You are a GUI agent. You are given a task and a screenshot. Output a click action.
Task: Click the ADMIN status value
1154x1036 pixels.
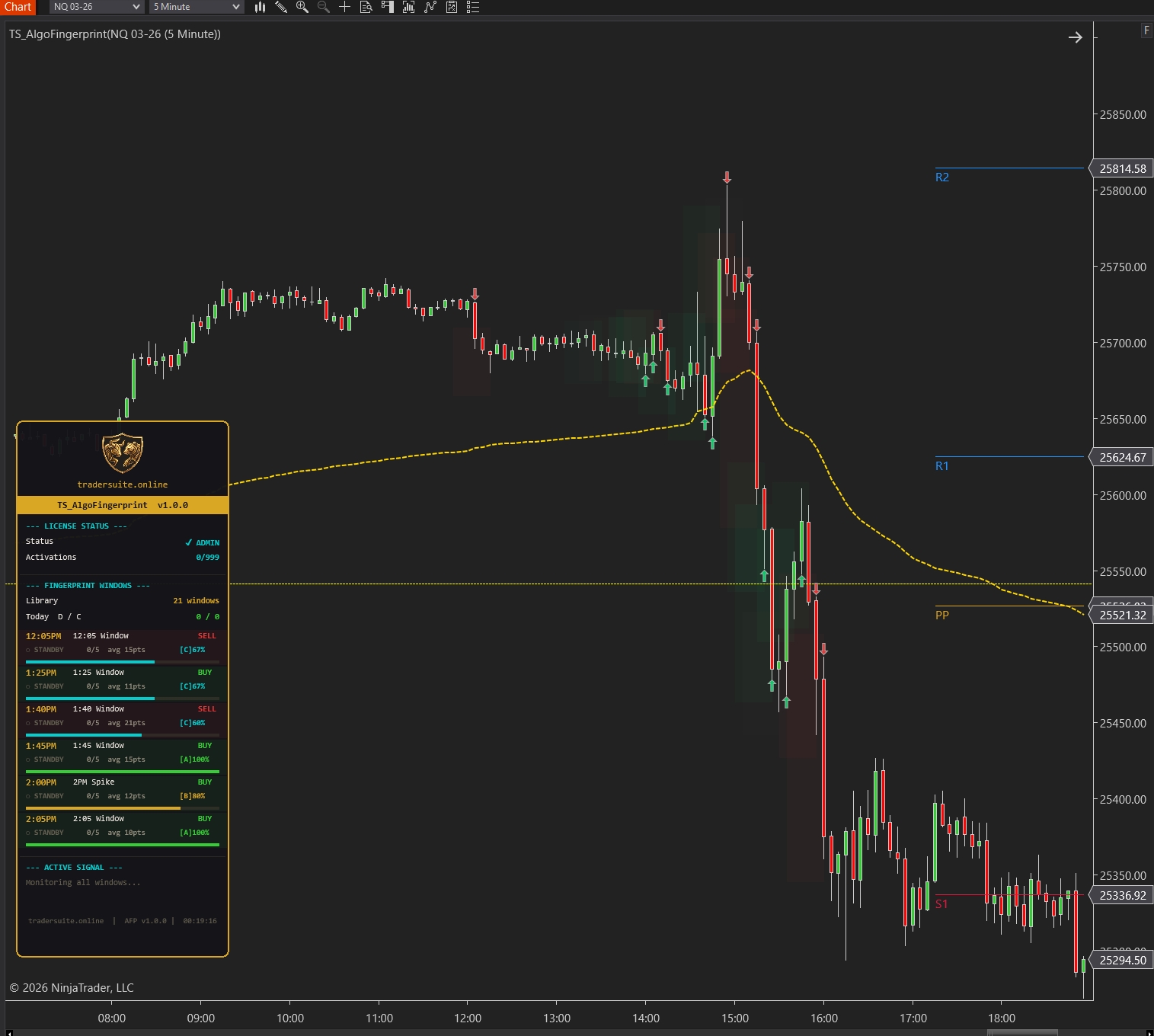coord(203,542)
